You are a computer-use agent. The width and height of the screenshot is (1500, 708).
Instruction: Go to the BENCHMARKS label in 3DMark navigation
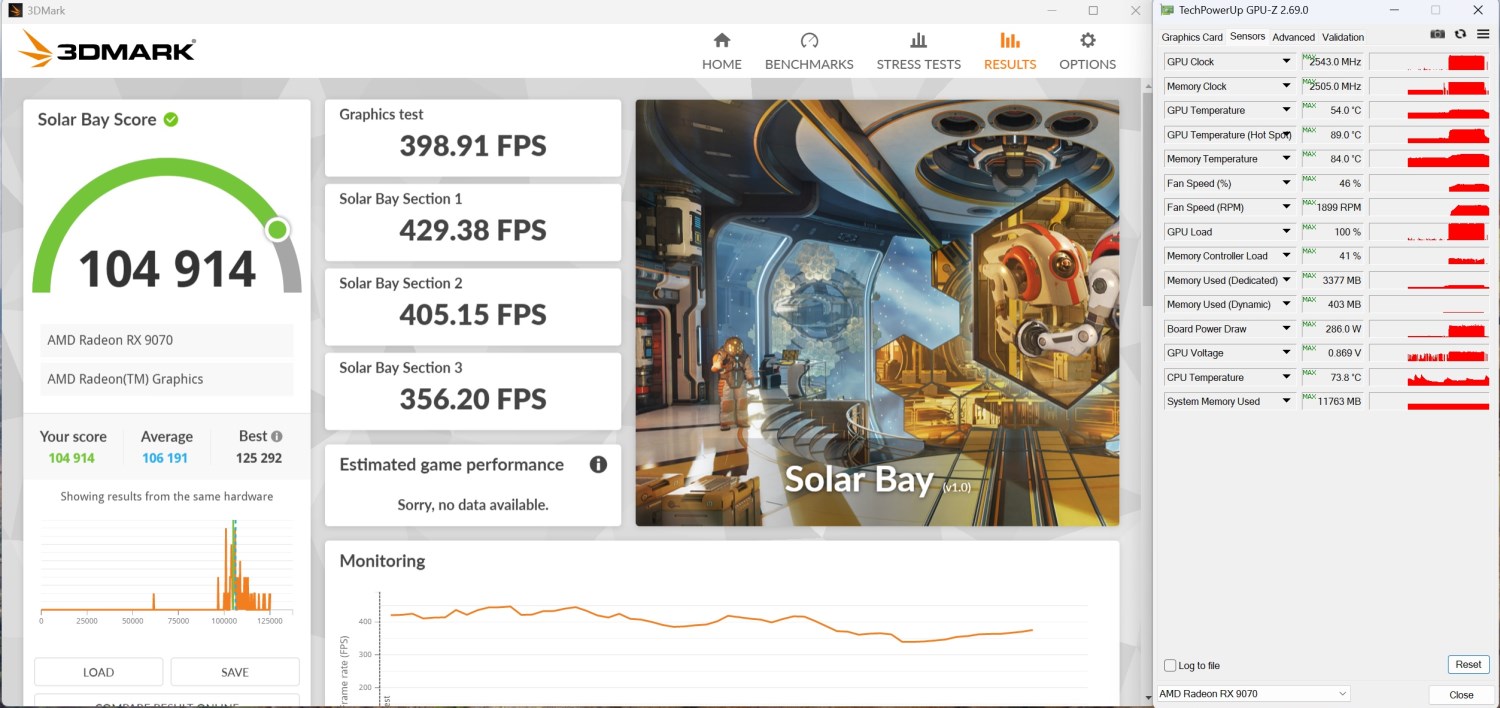[x=809, y=64]
